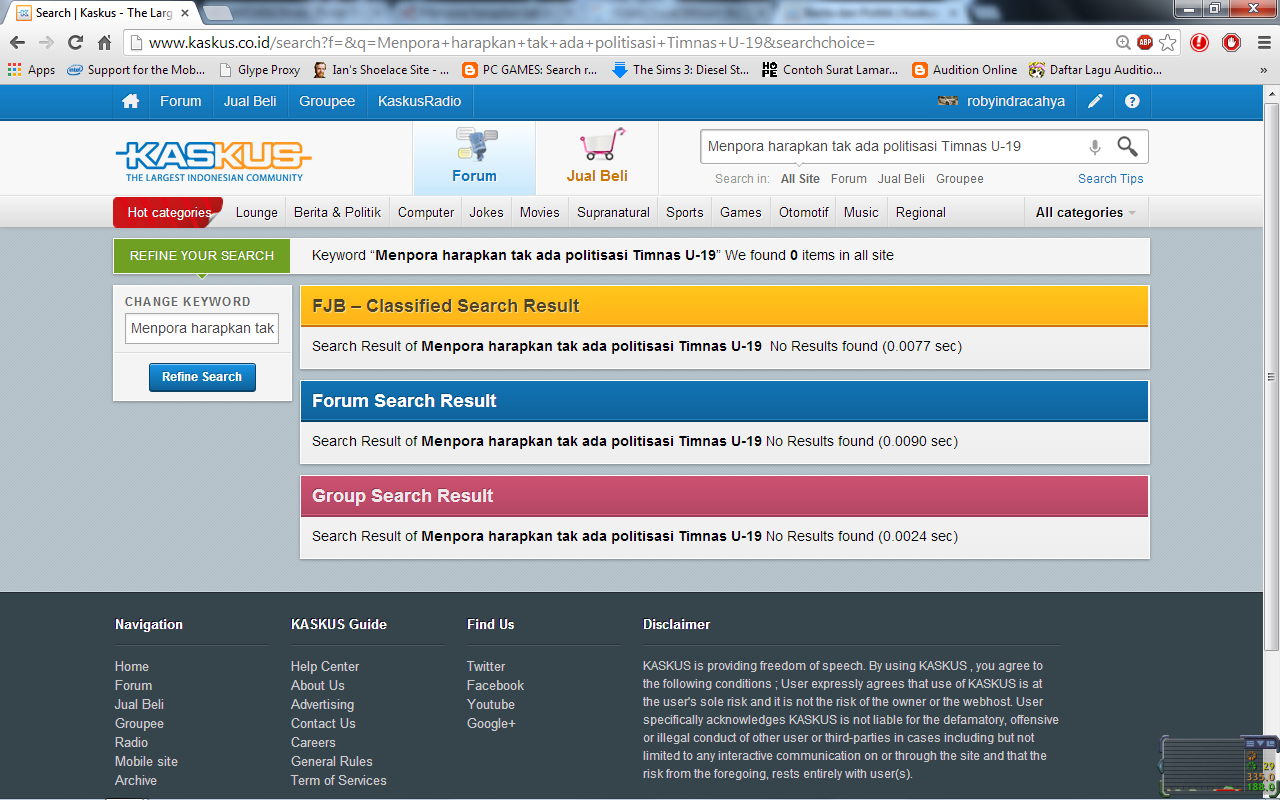1280x800 pixels.
Task: Click Forum Search Result header
Action: [725, 401]
